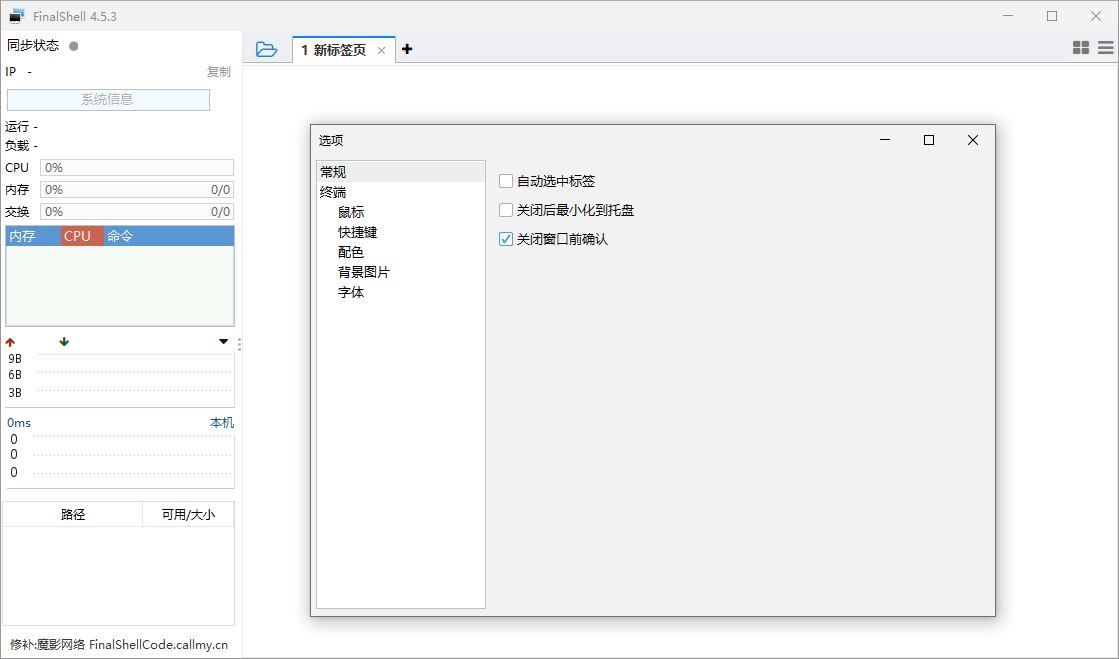Select 配色 in the options tree
Viewport: 1119px width, 659px height.
352,252
